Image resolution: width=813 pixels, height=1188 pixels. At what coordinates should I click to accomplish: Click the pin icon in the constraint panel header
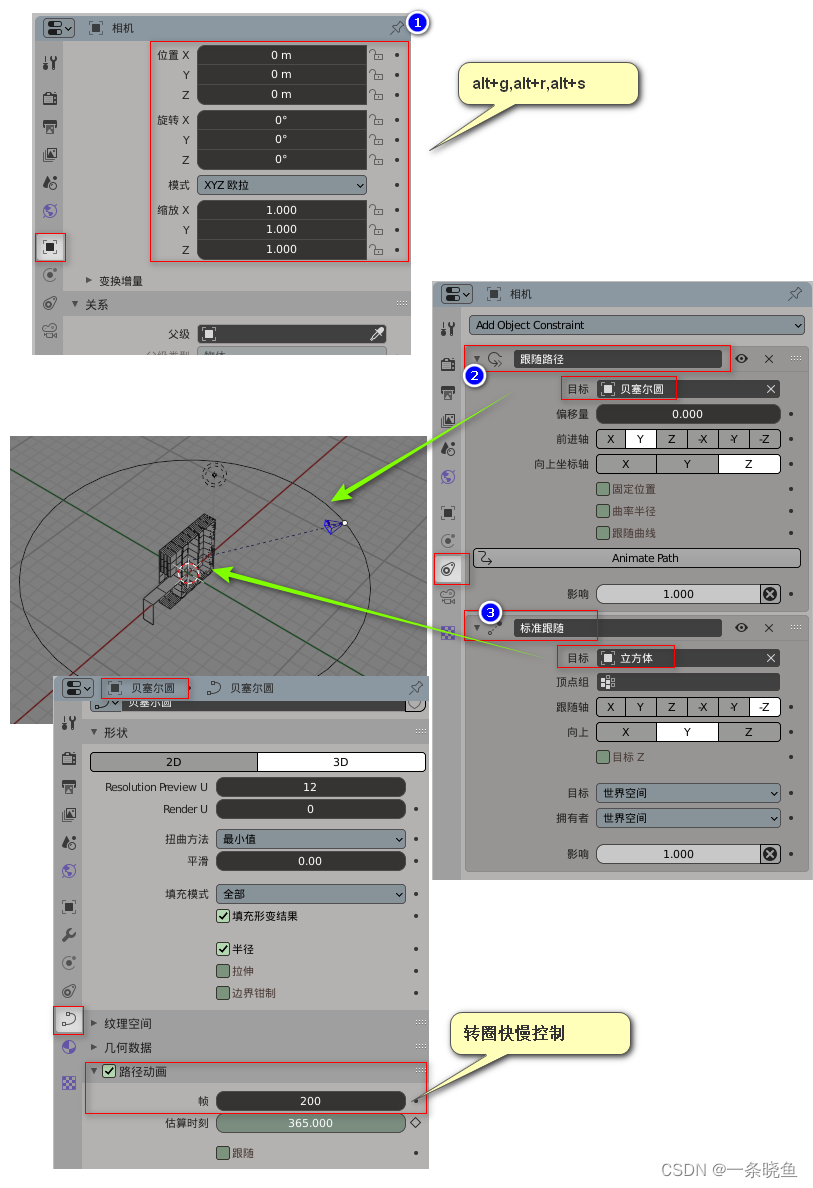click(795, 294)
